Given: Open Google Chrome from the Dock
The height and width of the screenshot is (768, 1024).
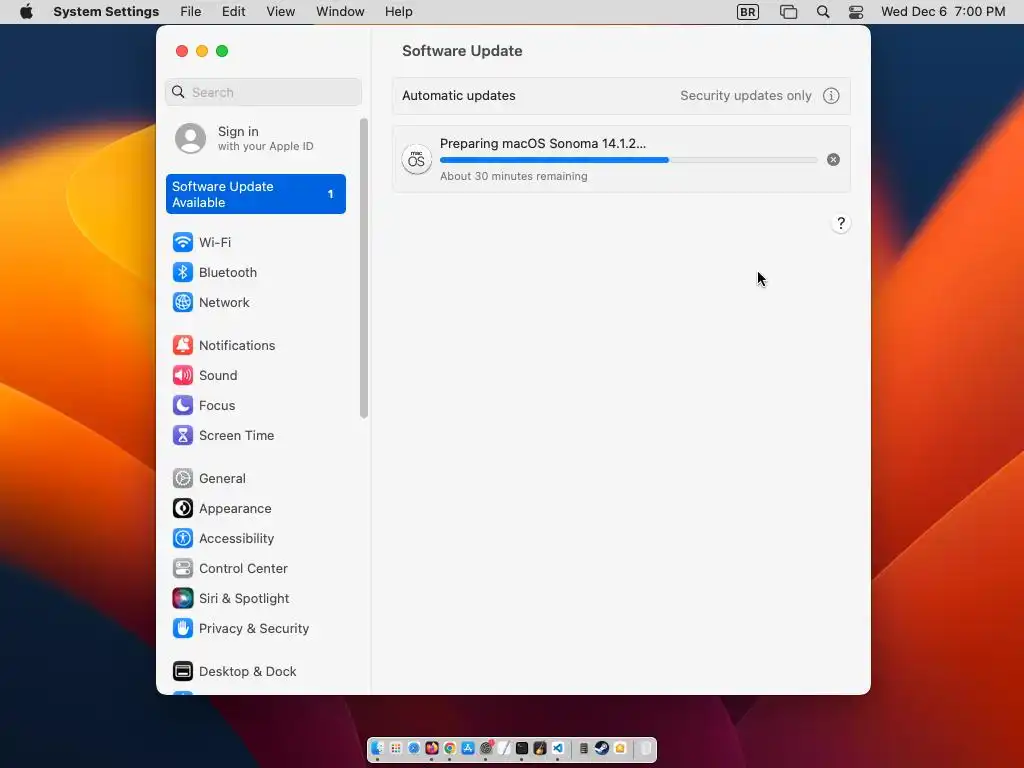Looking at the screenshot, I should pos(450,748).
